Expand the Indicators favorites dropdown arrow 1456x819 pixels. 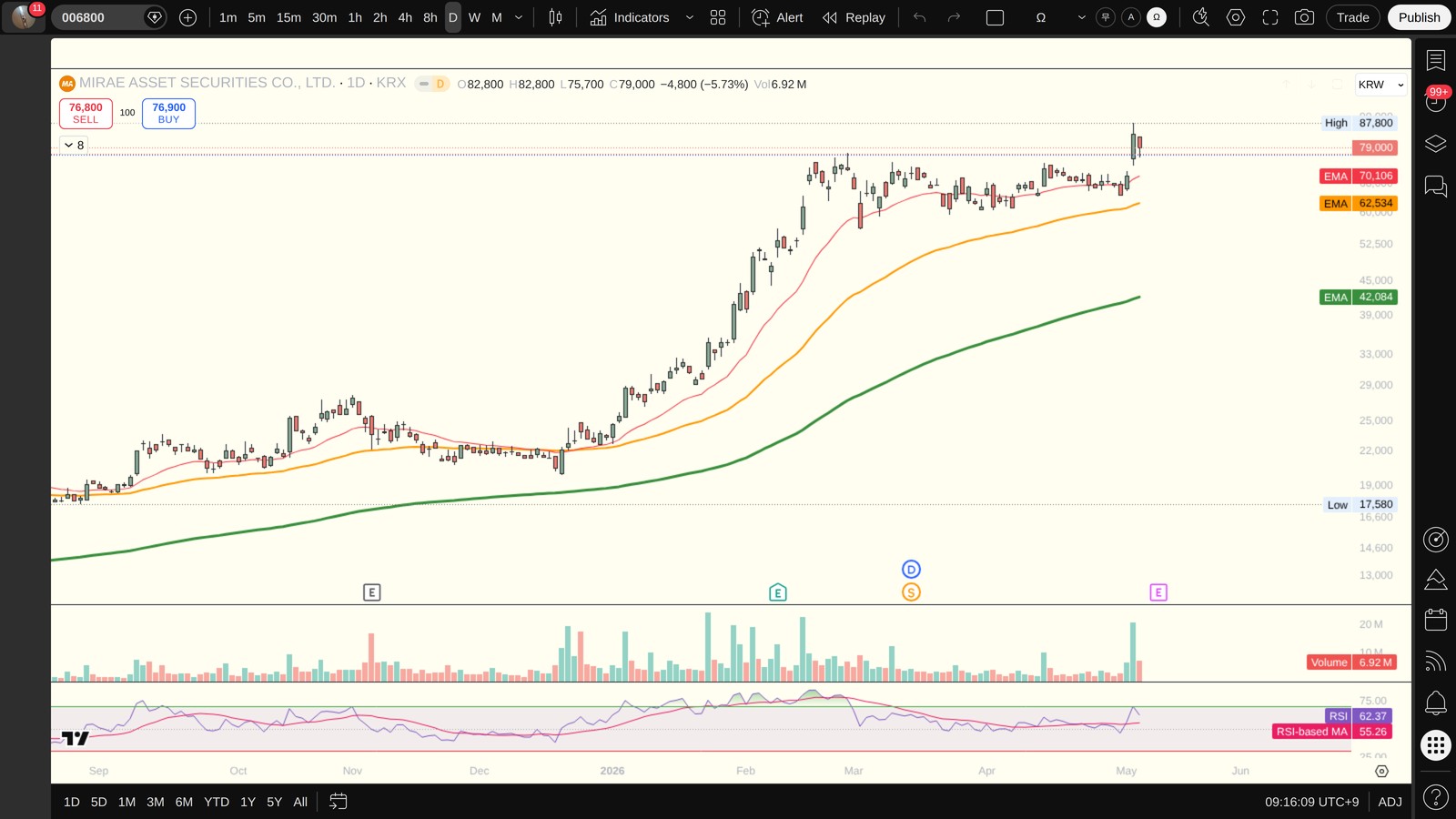click(689, 17)
